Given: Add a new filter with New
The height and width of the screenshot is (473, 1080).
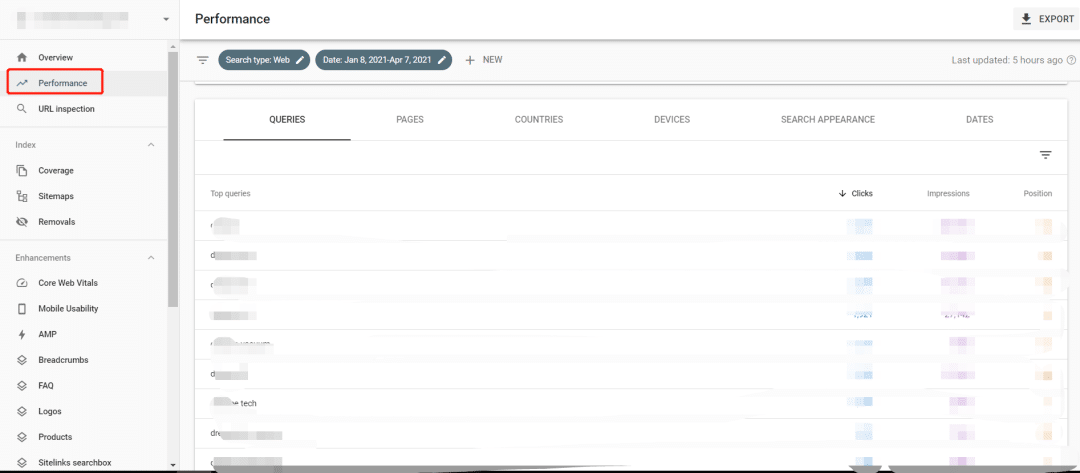Looking at the screenshot, I should 483,60.
